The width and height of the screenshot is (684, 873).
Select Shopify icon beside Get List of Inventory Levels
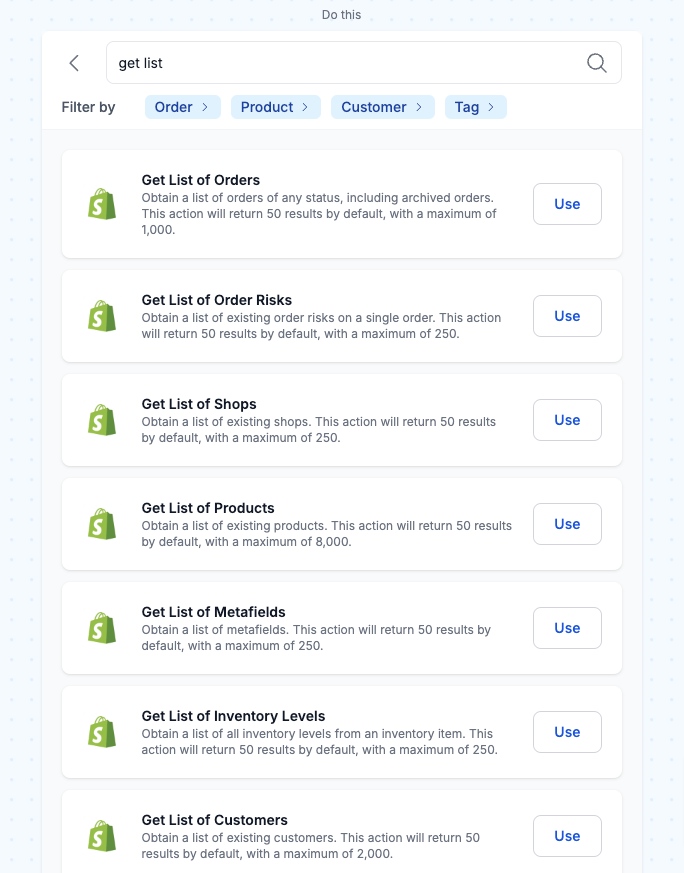[102, 732]
